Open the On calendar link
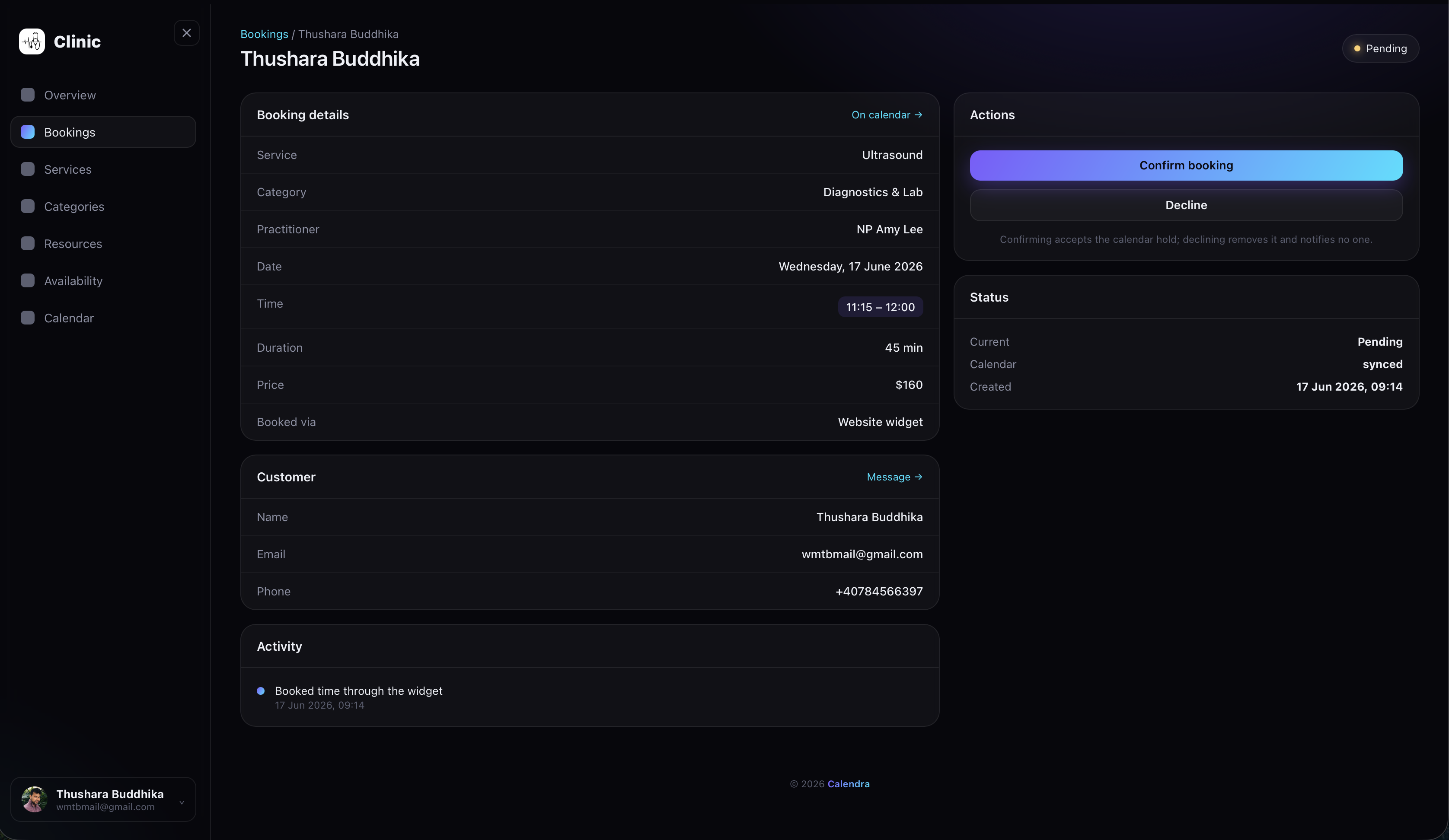 (887, 115)
